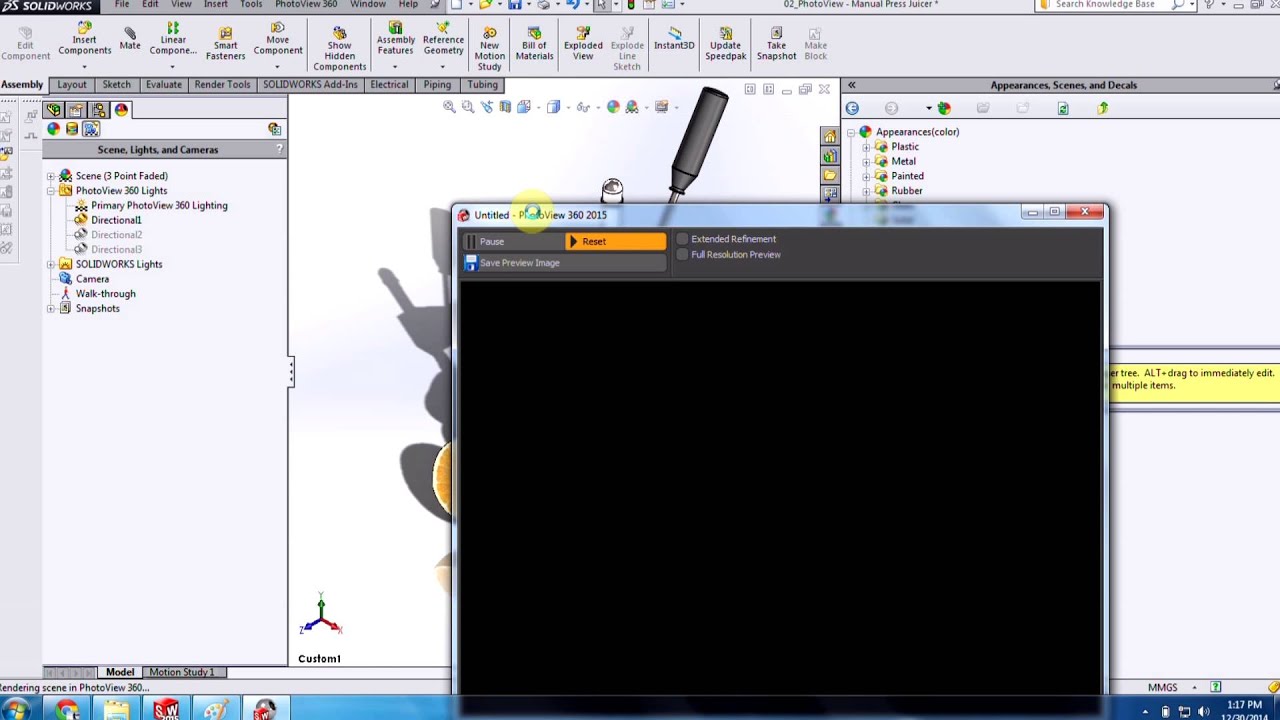Enable Extended Refinement checkbox
The height and width of the screenshot is (720, 1280).
coord(683,239)
